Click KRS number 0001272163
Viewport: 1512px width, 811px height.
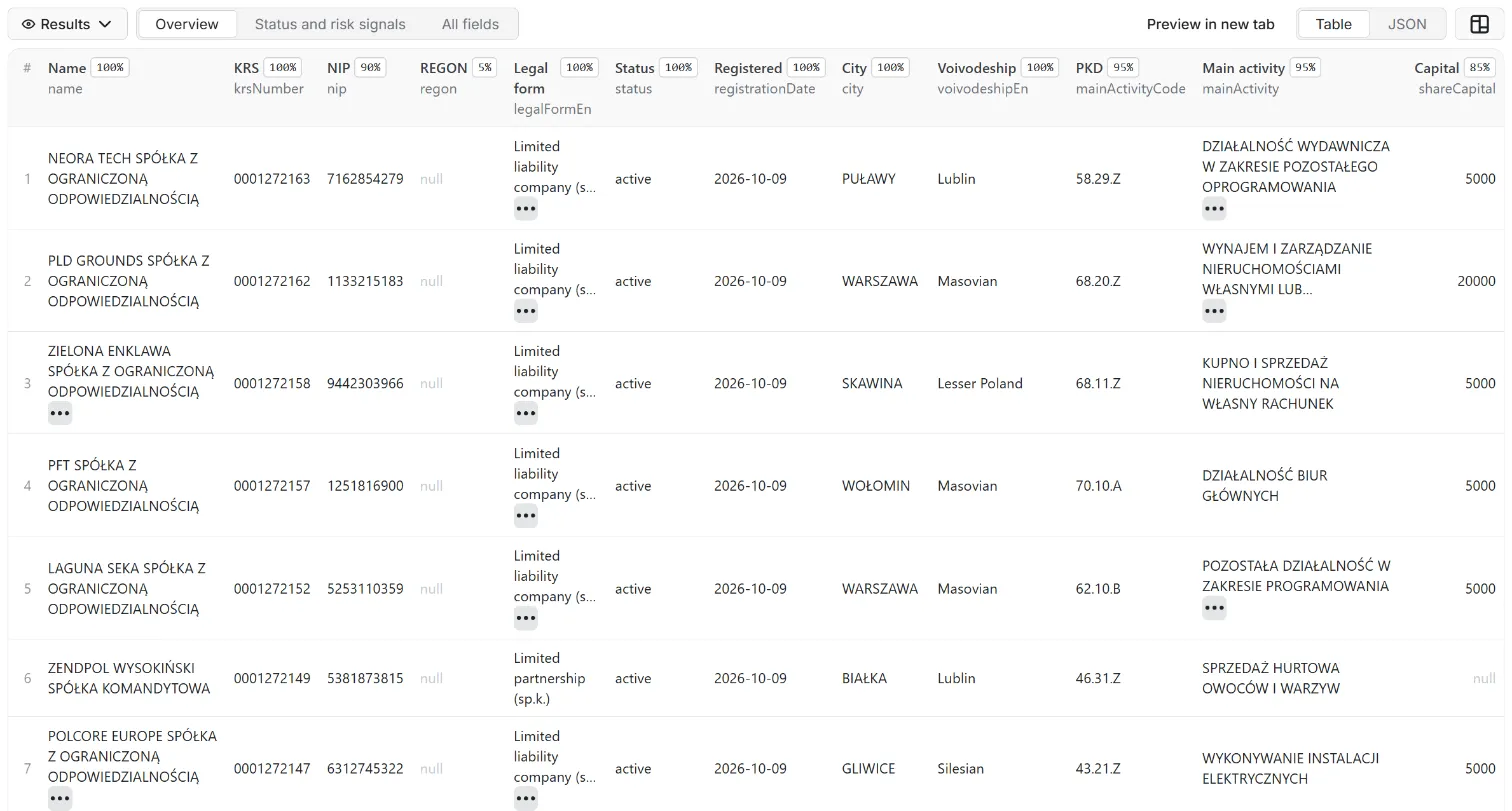(272, 179)
